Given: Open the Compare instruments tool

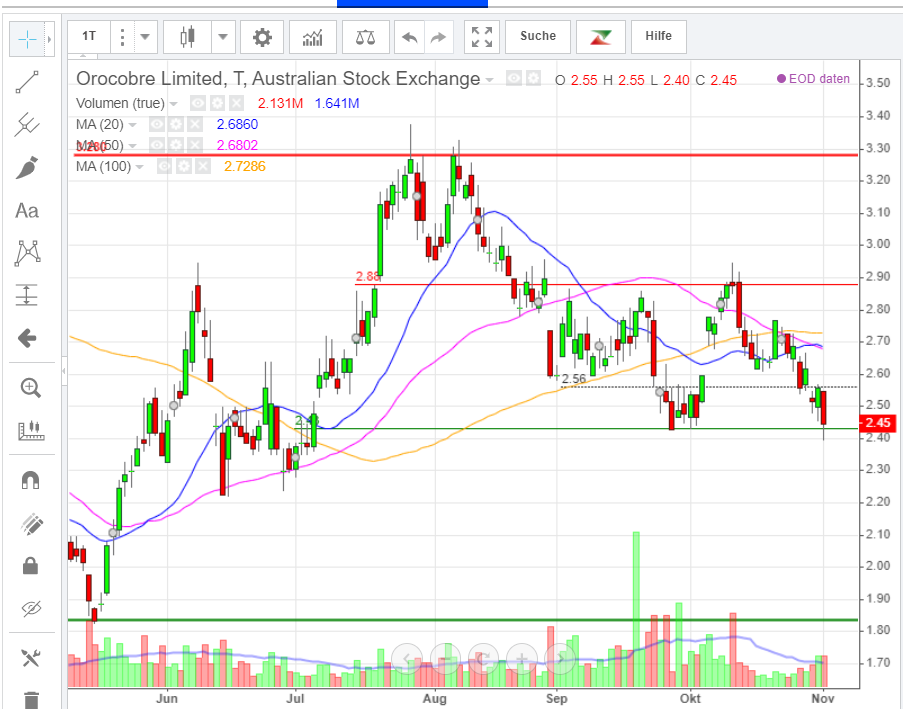Looking at the screenshot, I should (x=365, y=36).
